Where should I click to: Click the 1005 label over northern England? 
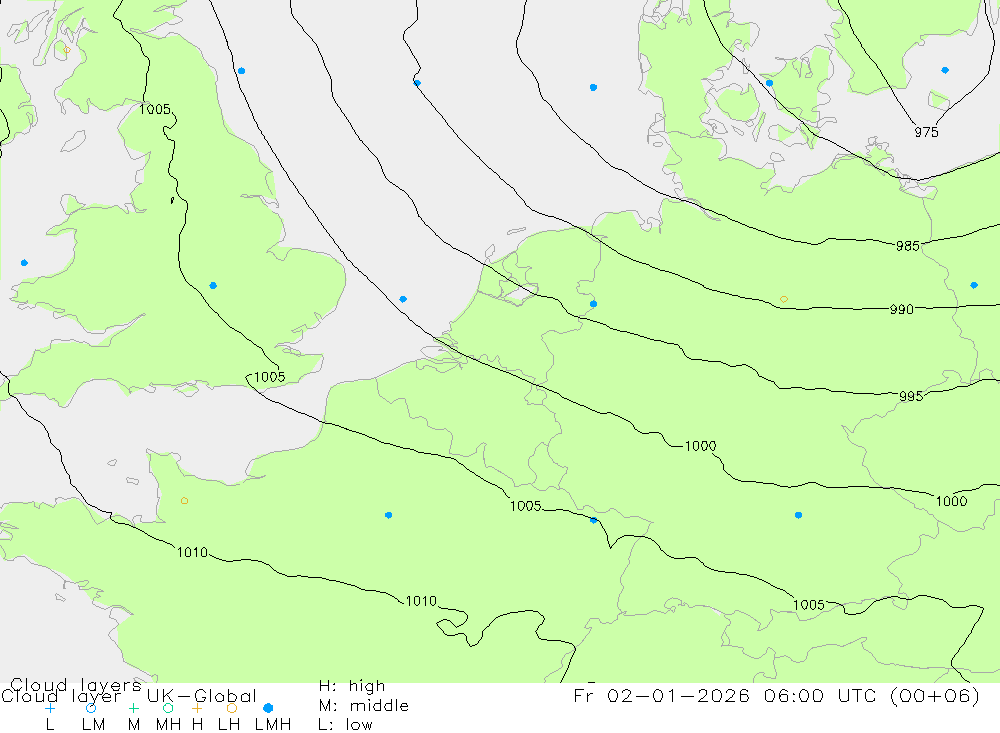[155, 109]
